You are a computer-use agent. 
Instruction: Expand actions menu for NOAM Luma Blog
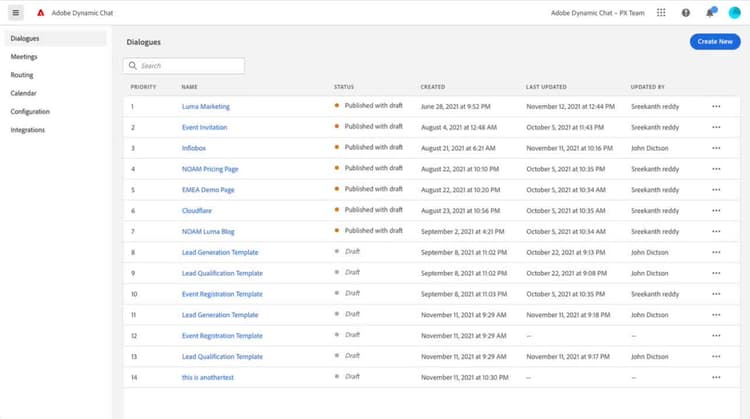click(x=716, y=231)
